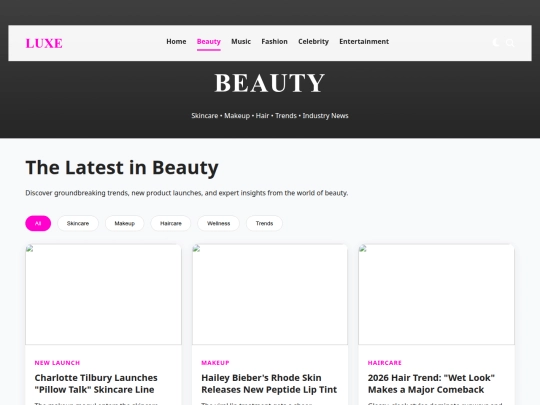Click the HAIRCARE category label on card
Image resolution: width=540 pixels, height=405 pixels.
[x=385, y=363]
